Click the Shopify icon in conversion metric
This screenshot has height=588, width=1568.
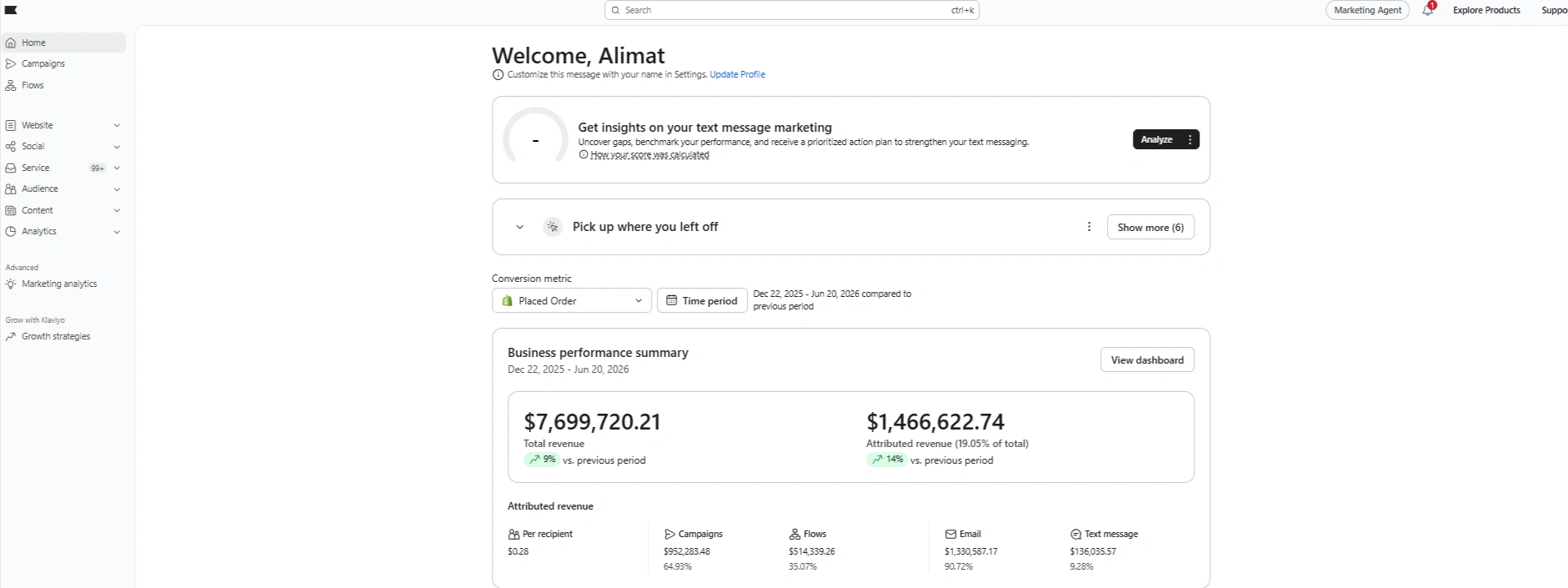(x=507, y=301)
